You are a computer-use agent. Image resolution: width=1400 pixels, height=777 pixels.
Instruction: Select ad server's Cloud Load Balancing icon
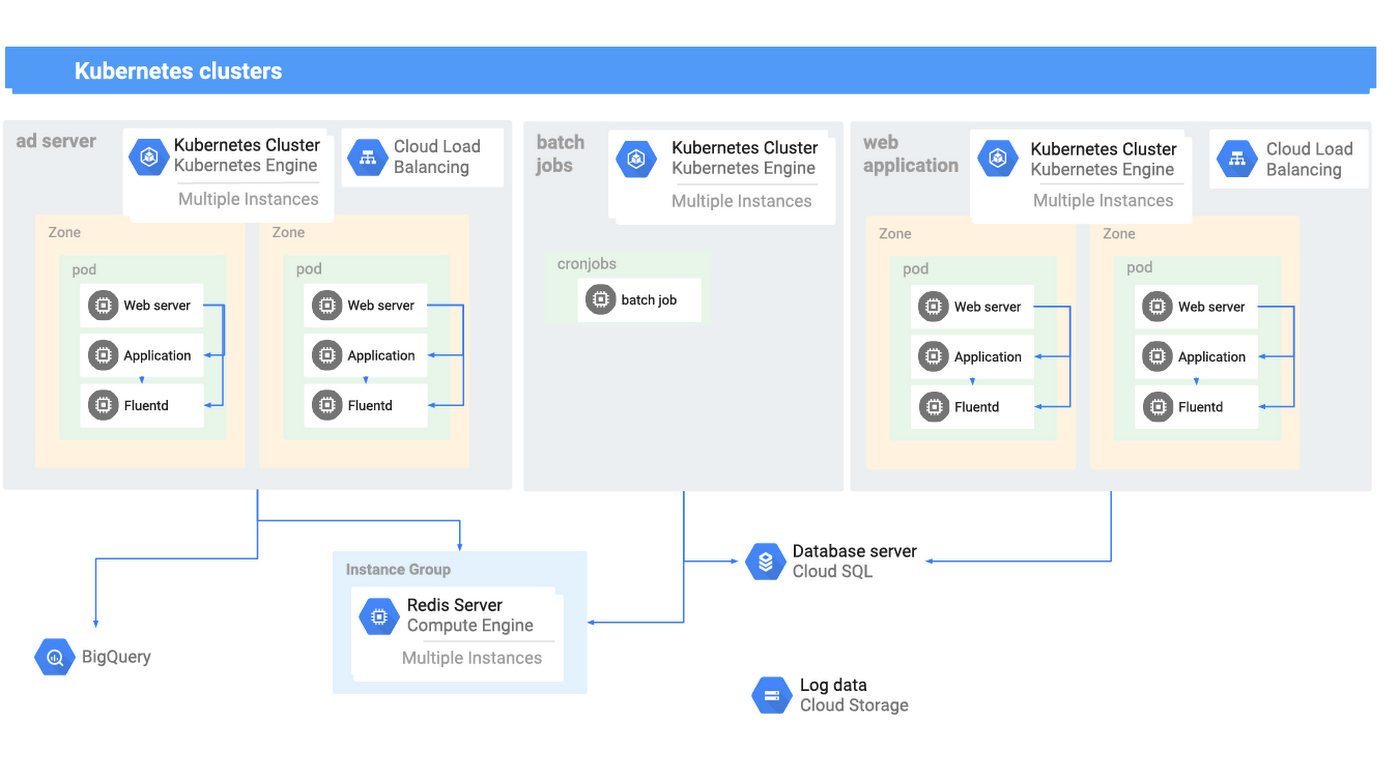pyautogui.click(x=367, y=157)
